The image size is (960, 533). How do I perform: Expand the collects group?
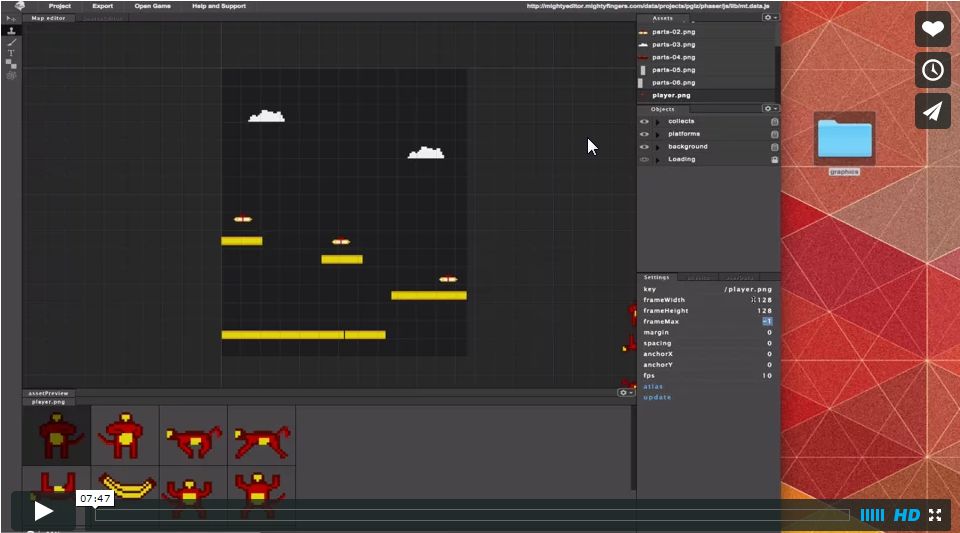pyautogui.click(x=658, y=122)
